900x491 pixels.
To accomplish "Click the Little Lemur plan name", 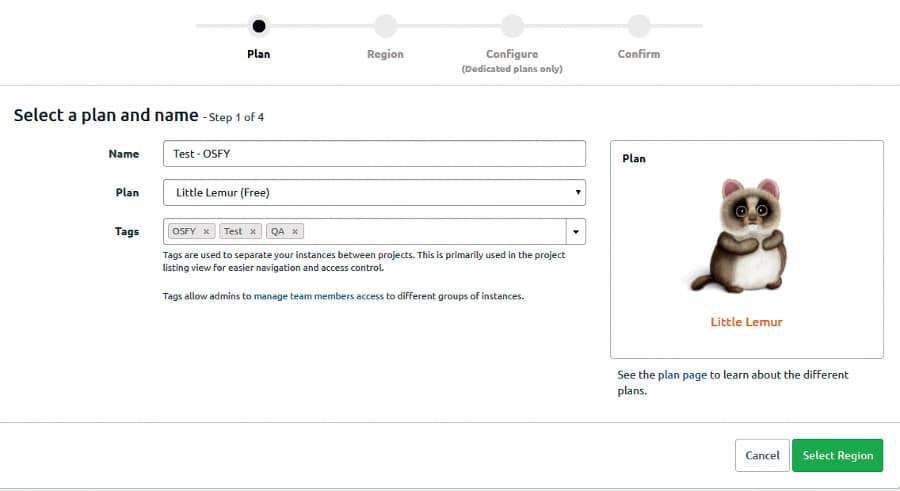I will (x=746, y=322).
